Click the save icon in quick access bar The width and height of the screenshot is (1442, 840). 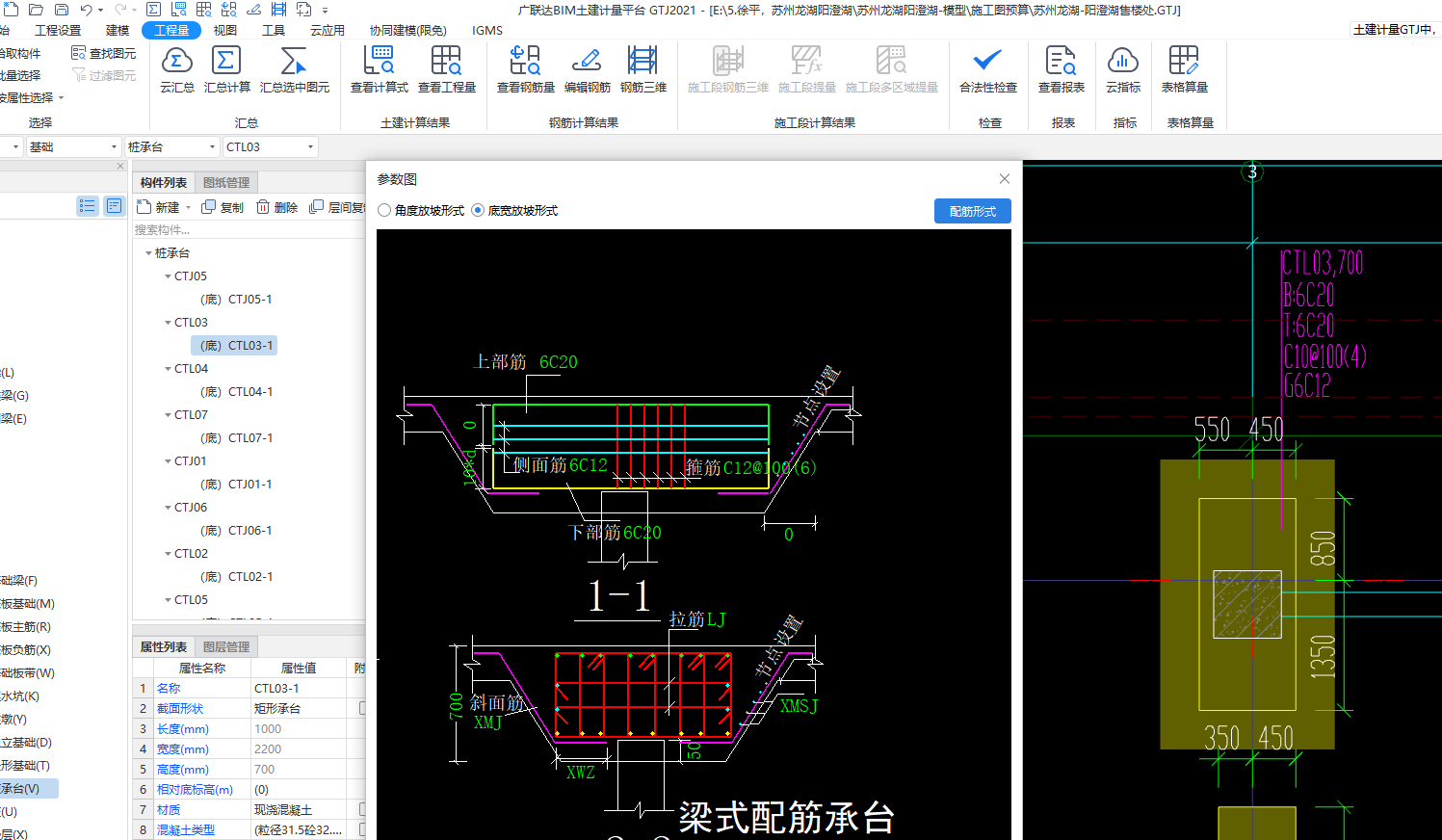point(62,10)
